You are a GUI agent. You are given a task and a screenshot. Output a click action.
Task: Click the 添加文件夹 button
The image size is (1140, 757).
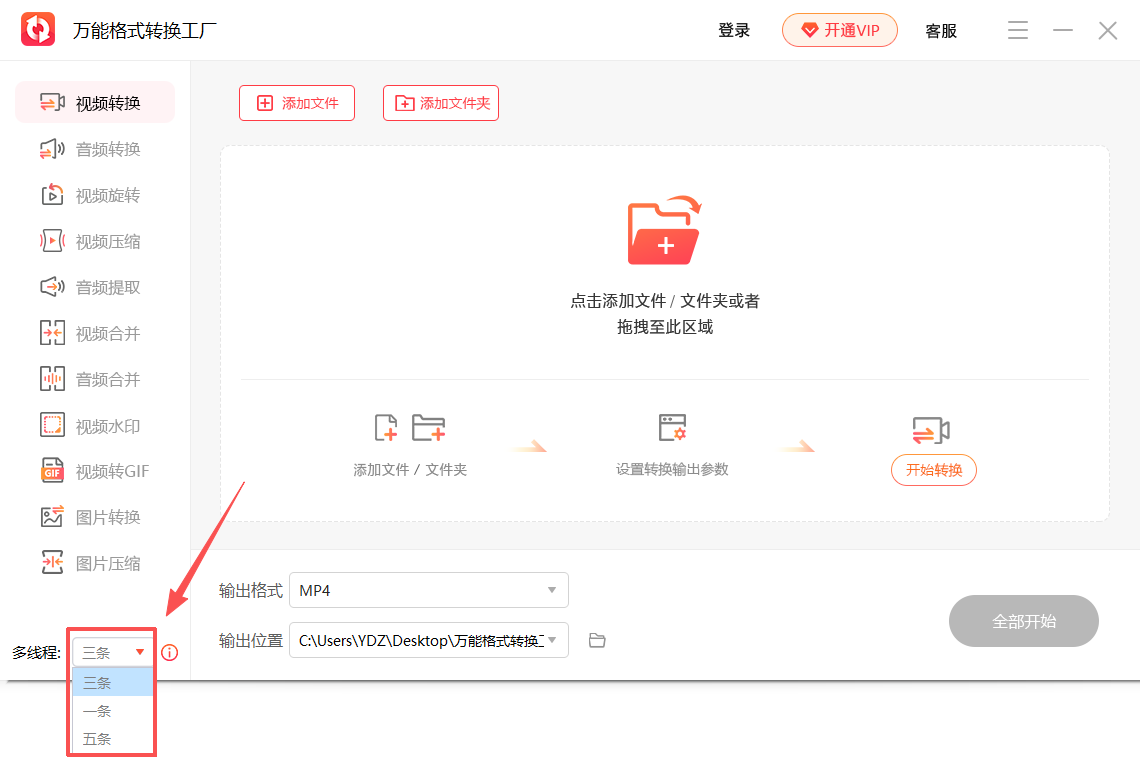441,103
